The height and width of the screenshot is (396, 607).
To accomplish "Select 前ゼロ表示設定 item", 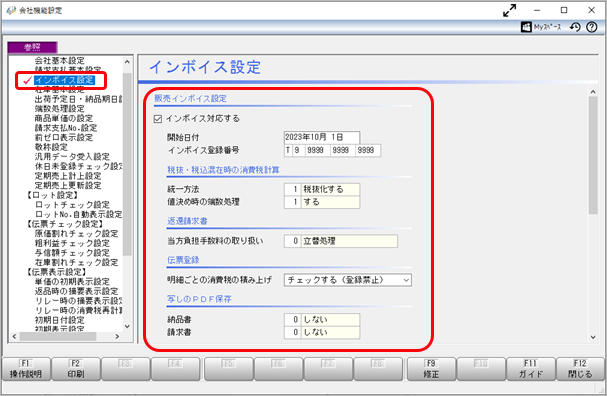I will point(64,137).
